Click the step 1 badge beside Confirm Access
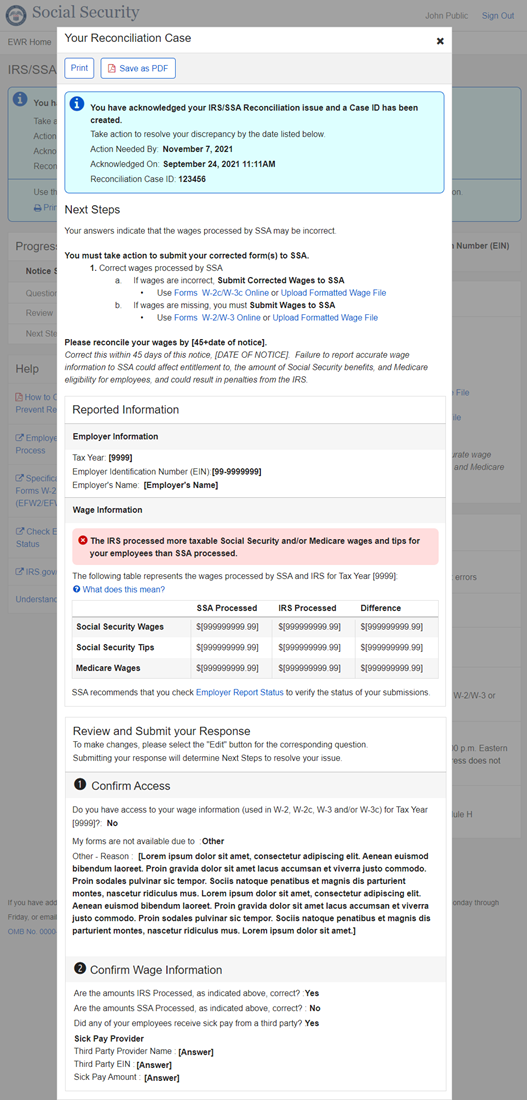This screenshot has height=1100, width=527. [80, 785]
